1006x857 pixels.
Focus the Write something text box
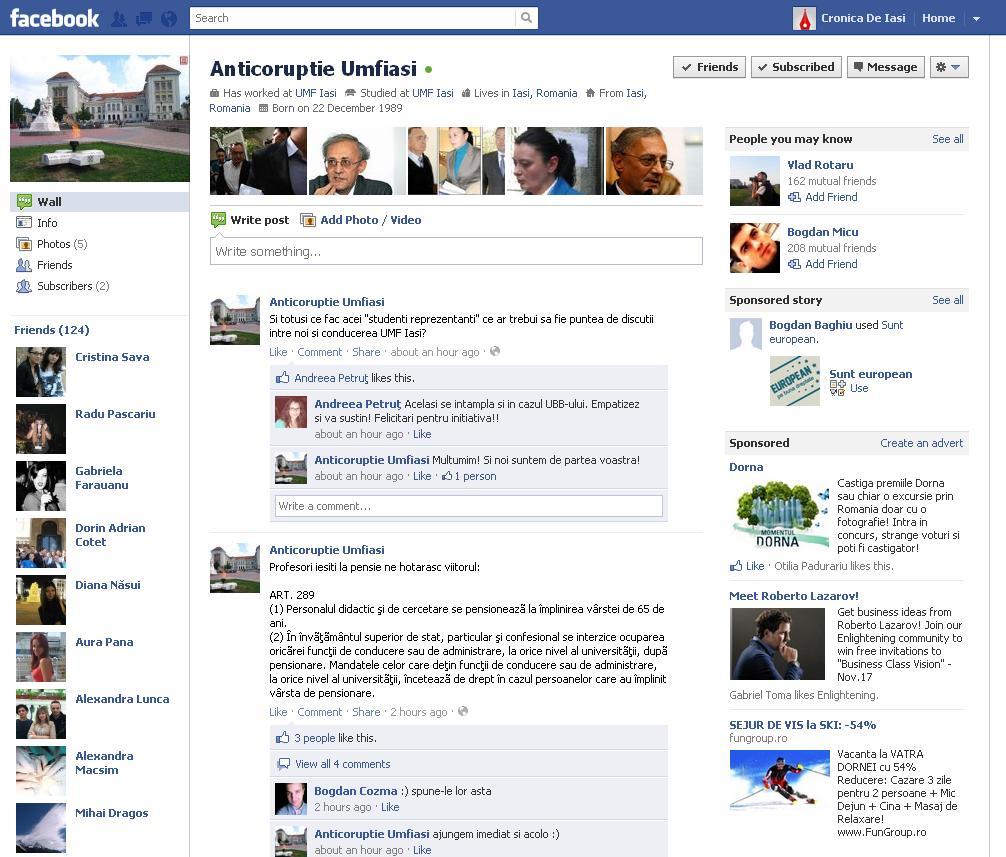pos(456,251)
